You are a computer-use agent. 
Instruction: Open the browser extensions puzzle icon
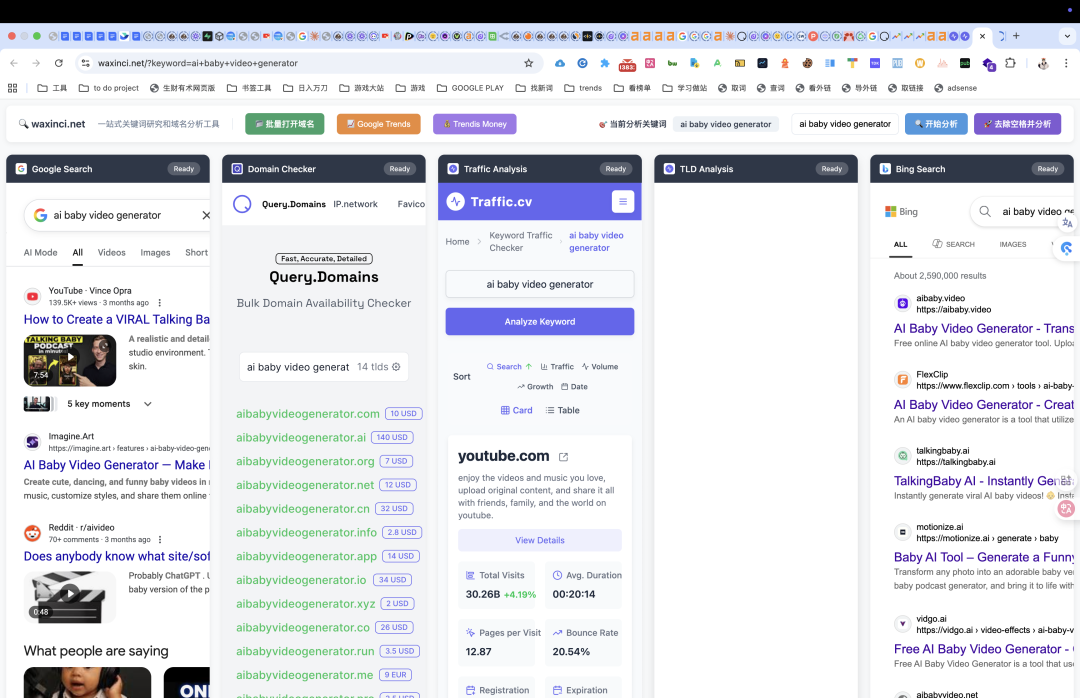(x=1010, y=63)
